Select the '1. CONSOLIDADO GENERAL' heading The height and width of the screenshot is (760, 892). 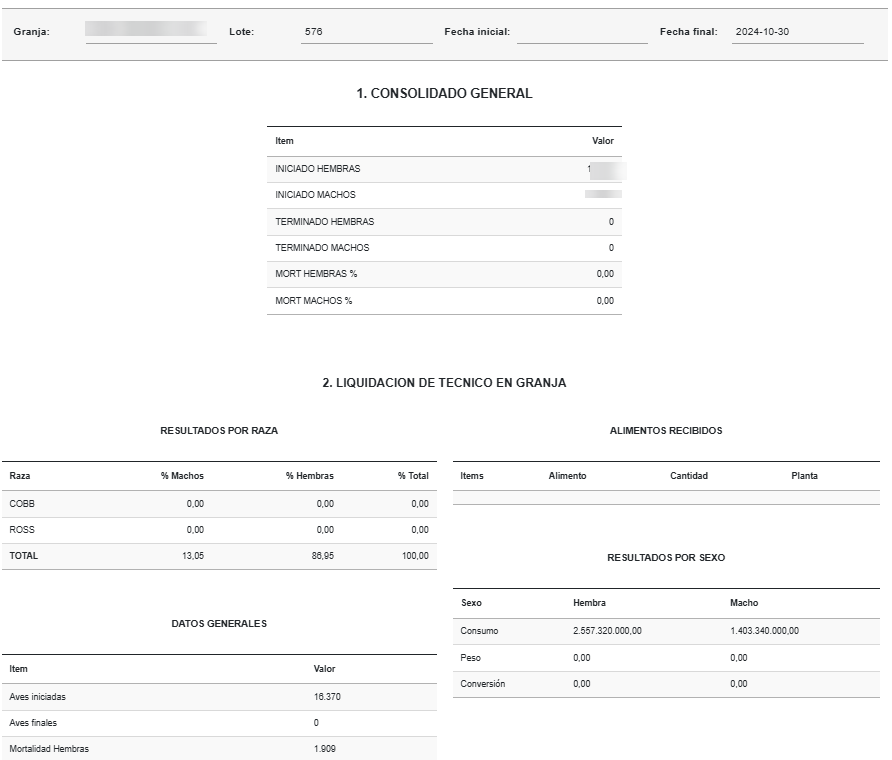pos(444,93)
